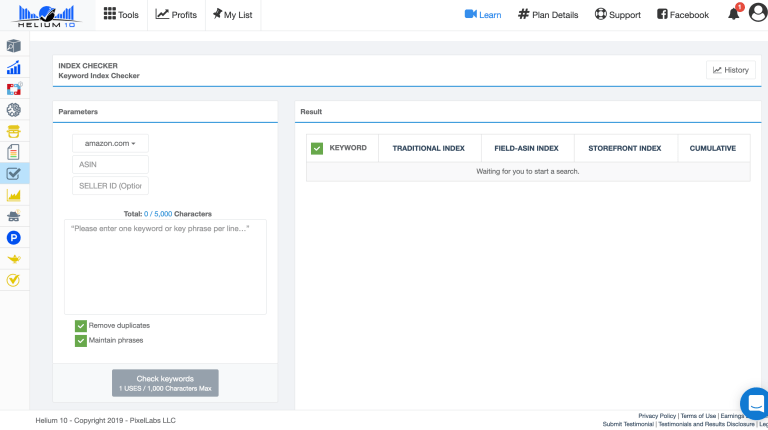
Task: Open the History button
Action: (731, 70)
